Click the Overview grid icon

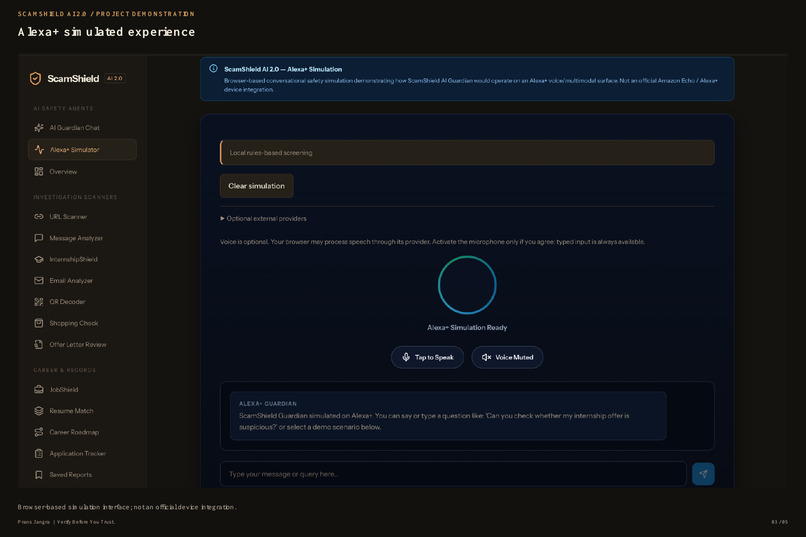(x=39, y=172)
